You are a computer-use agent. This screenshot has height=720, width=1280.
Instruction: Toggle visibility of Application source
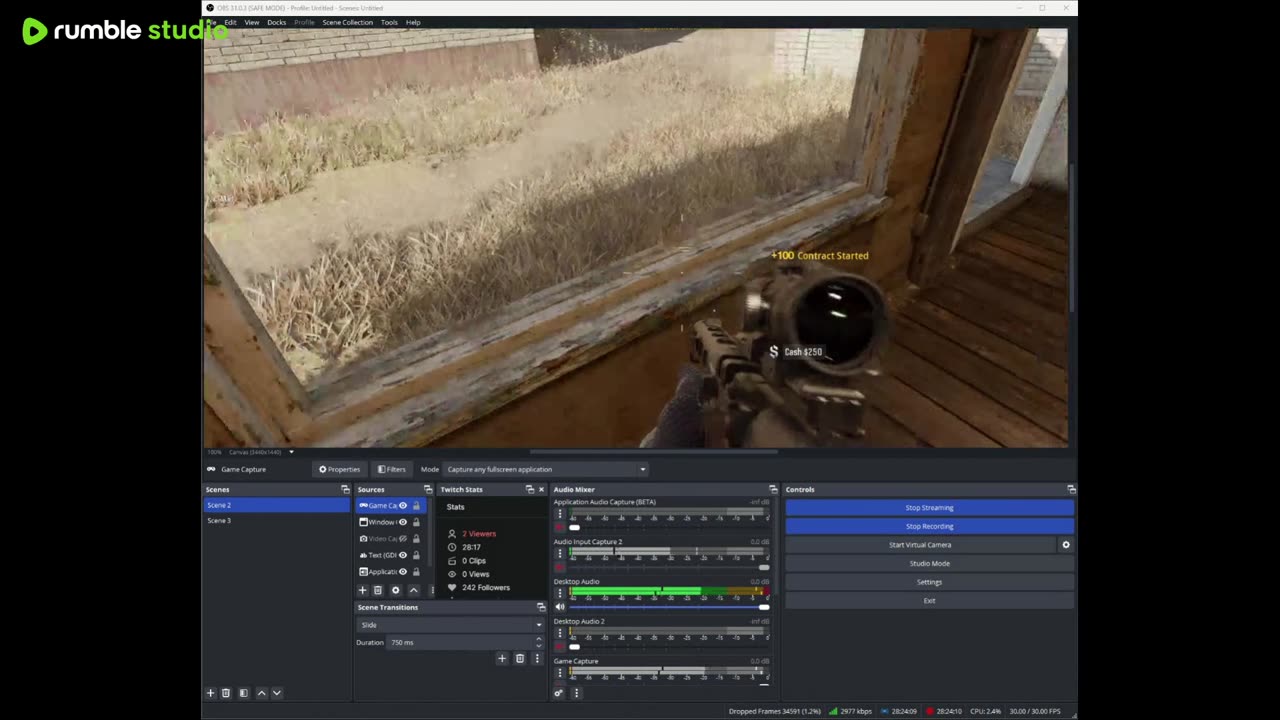(x=403, y=572)
